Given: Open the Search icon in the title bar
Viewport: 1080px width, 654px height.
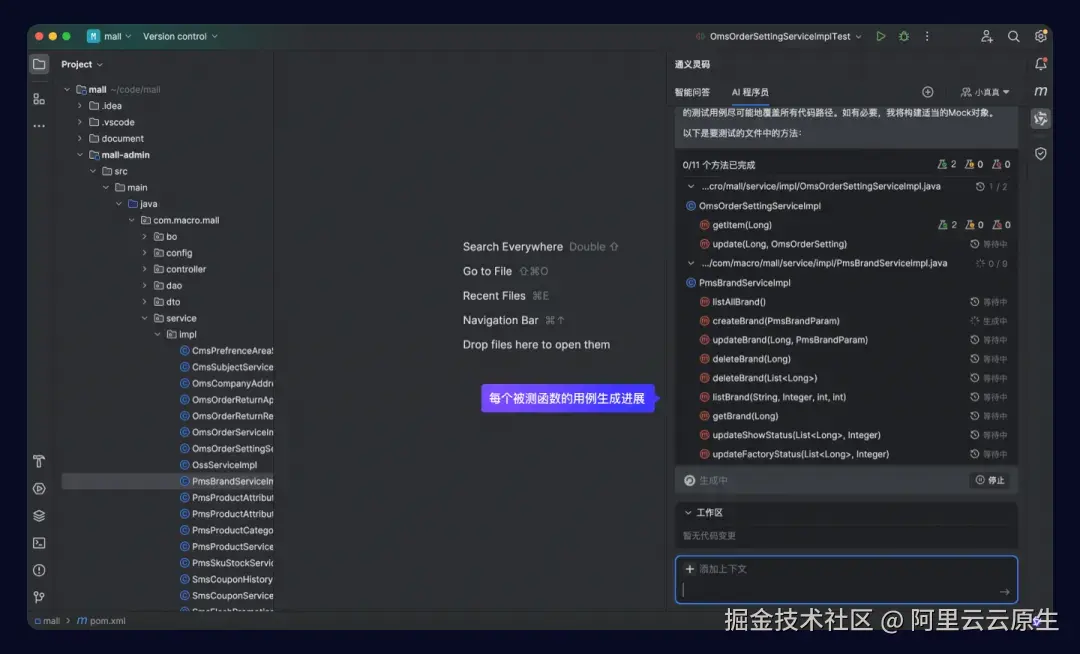Looking at the screenshot, I should 1013,36.
